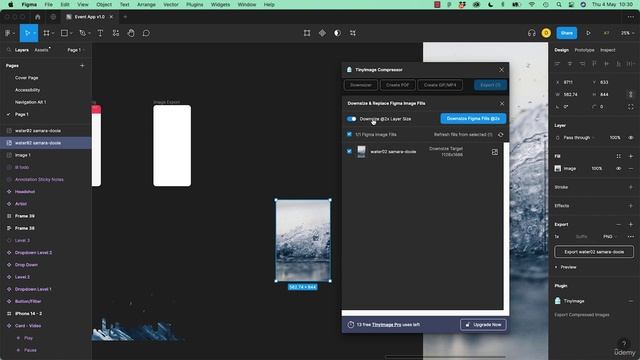This screenshot has height=360, width=640.
Task: Click the Use as mask icon
Action: (337, 33)
